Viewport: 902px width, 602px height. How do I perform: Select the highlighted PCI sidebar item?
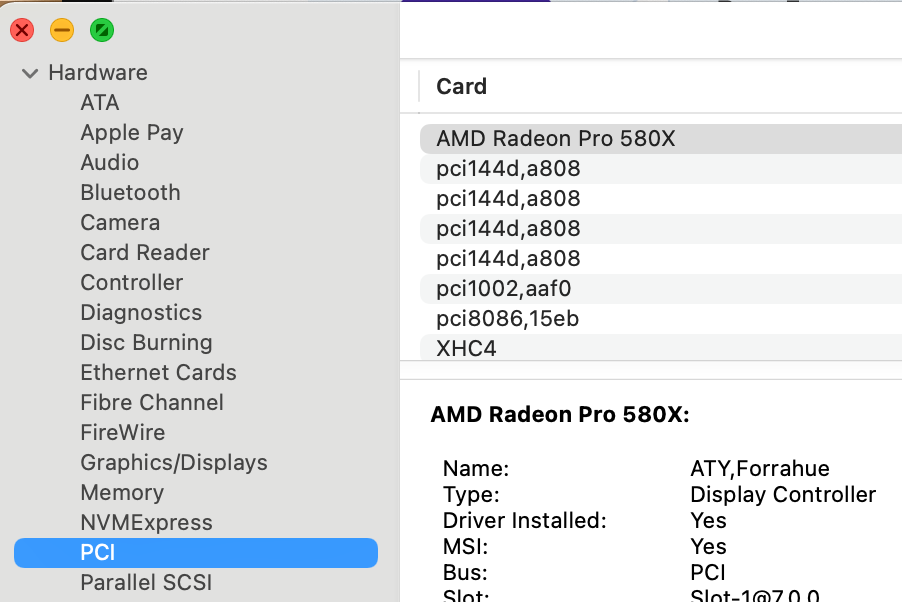pos(98,552)
